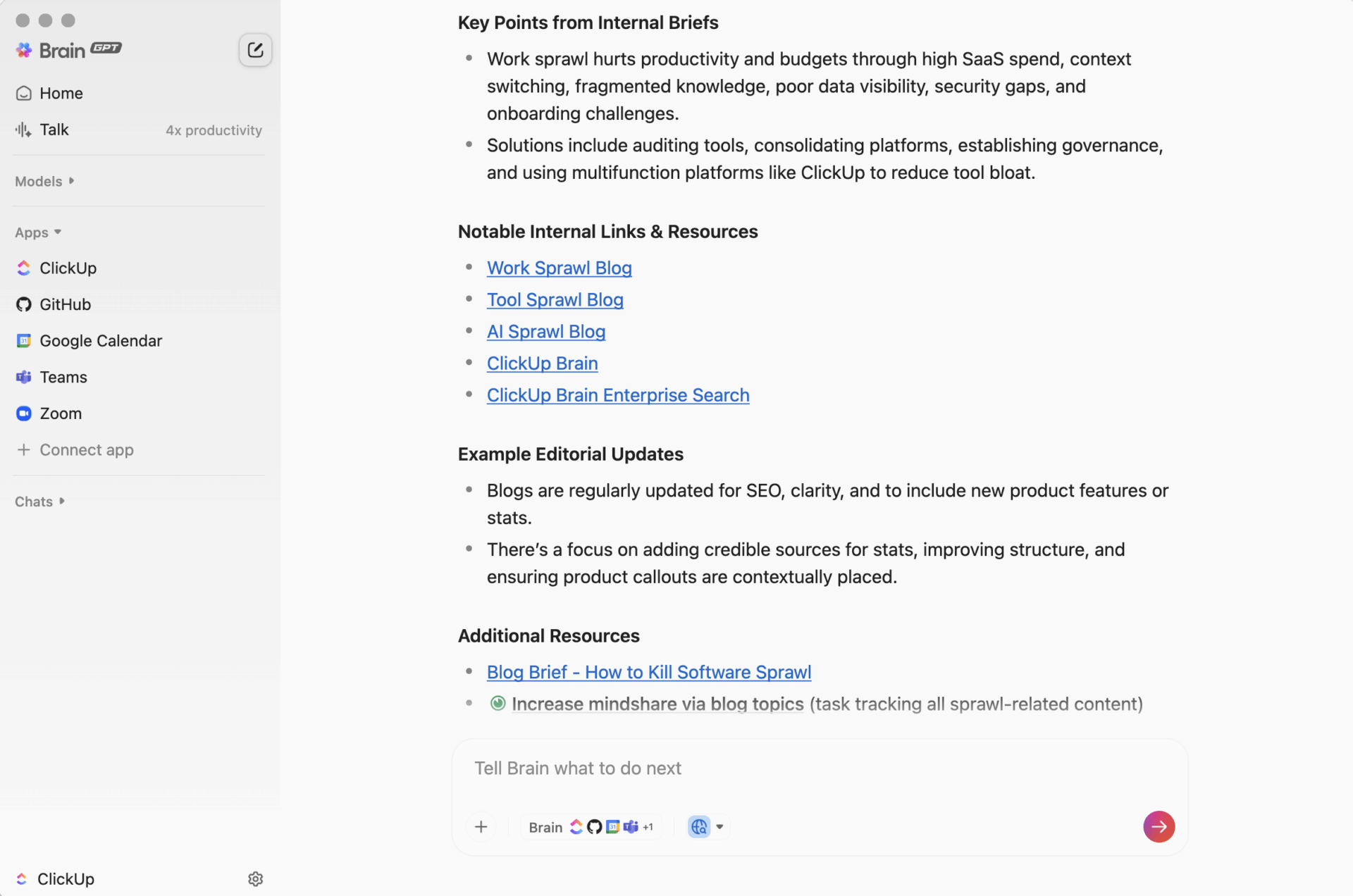Select GitHub in the Apps list
Viewport: 1353px width, 896px height.
click(x=65, y=304)
